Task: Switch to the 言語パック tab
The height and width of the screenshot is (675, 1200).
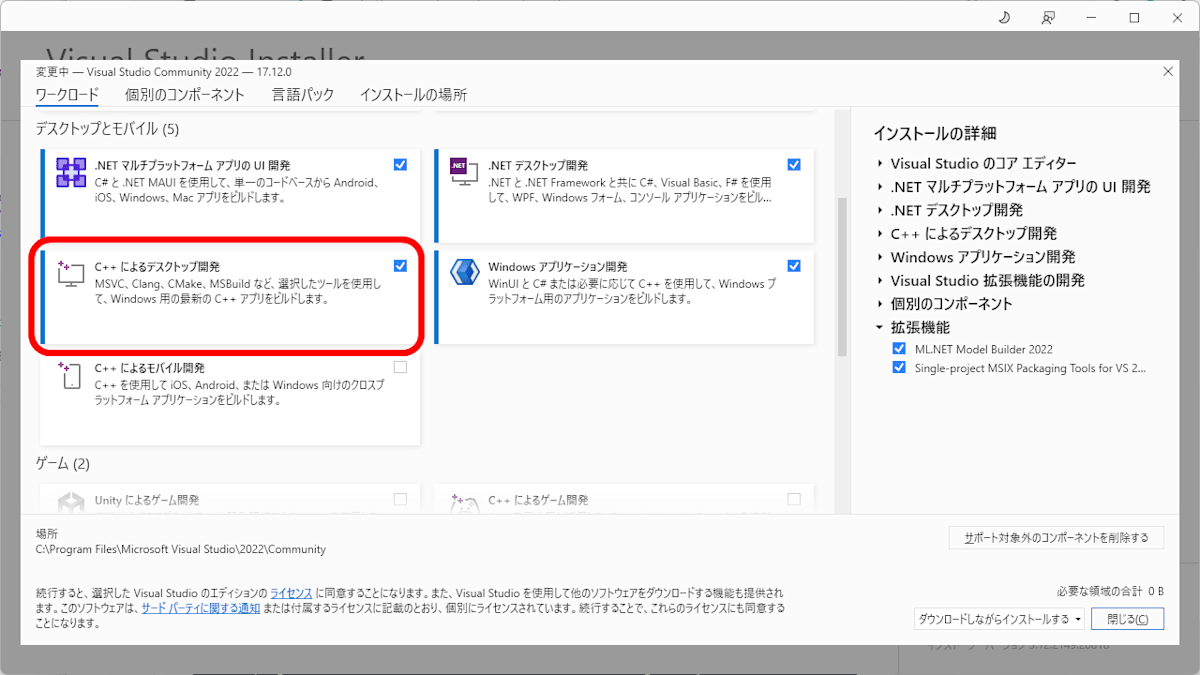Action: 303,95
